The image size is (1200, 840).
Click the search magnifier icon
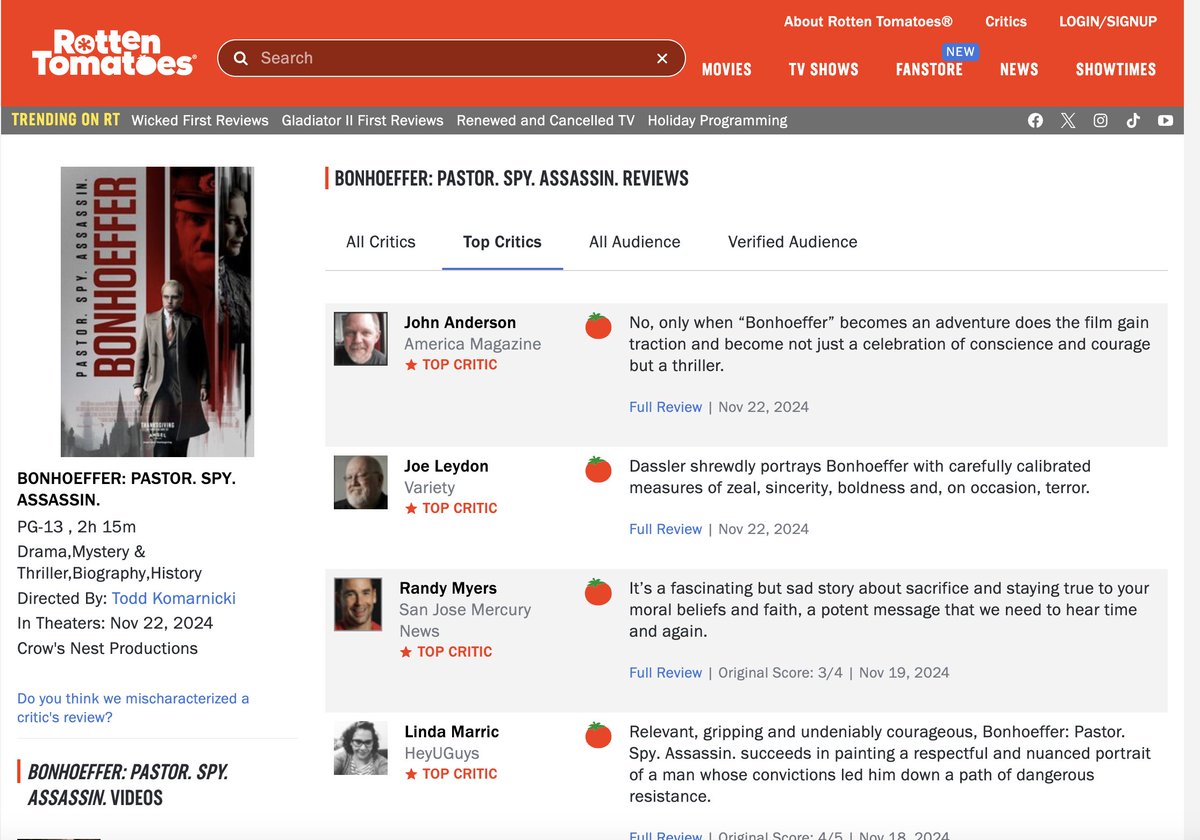(x=241, y=58)
